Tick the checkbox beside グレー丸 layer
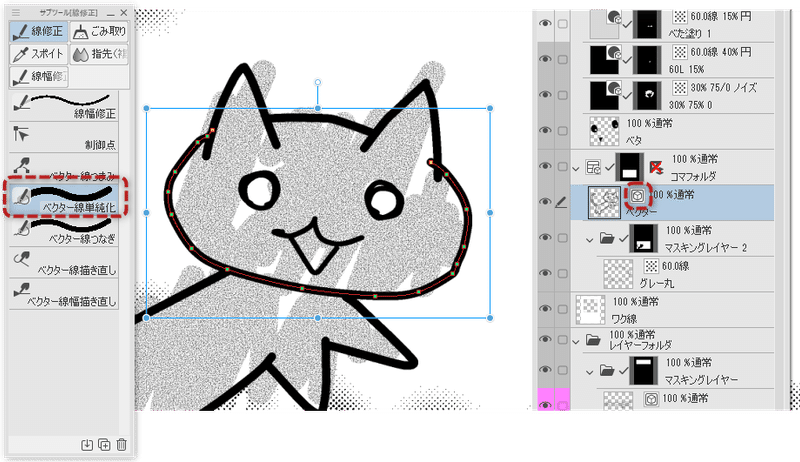The image size is (800, 462). (562, 273)
